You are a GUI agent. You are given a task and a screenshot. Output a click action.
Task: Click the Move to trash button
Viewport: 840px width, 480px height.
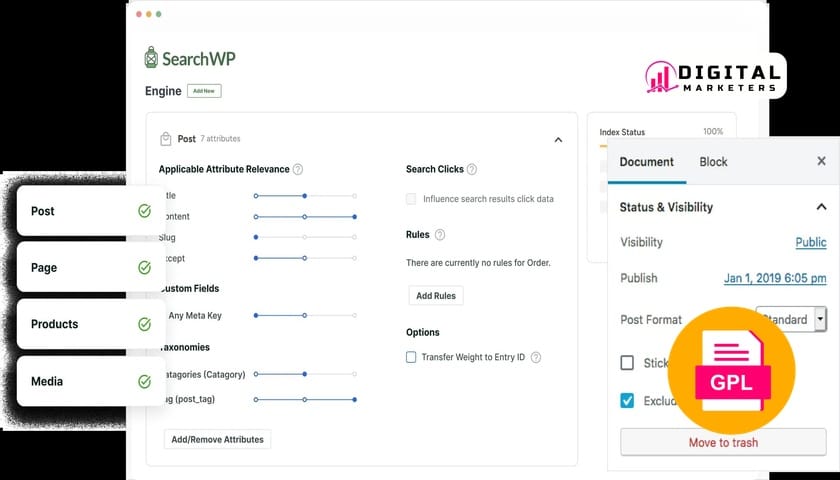tap(723, 442)
